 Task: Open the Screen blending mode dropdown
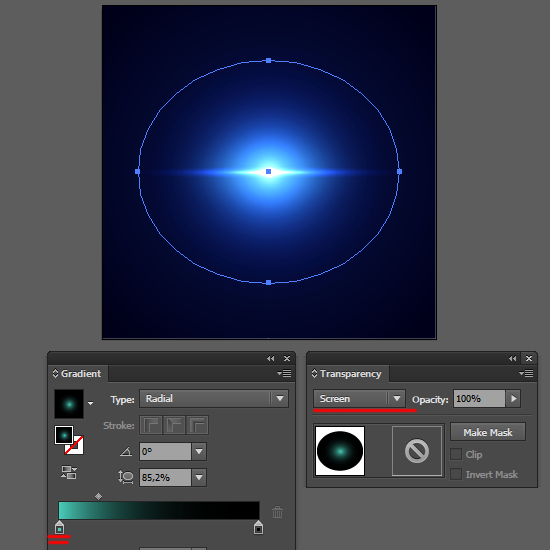pos(359,398)
